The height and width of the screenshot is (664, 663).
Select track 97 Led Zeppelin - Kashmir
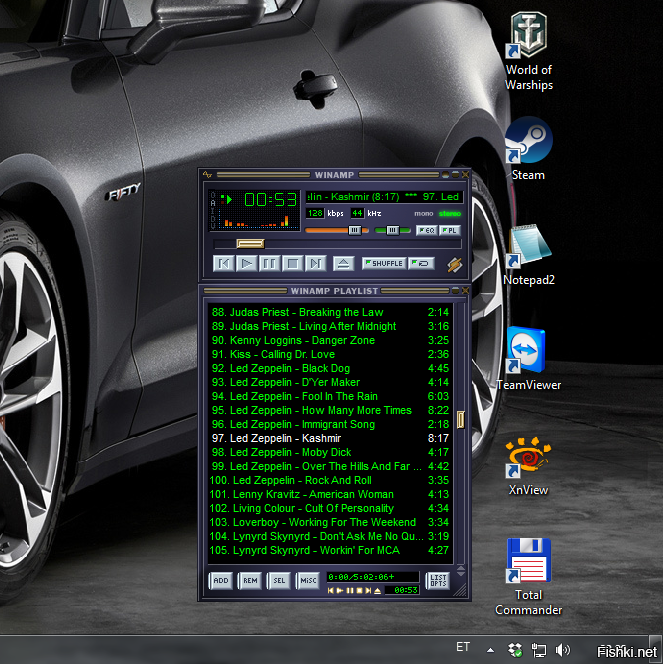tap(330, 438)
